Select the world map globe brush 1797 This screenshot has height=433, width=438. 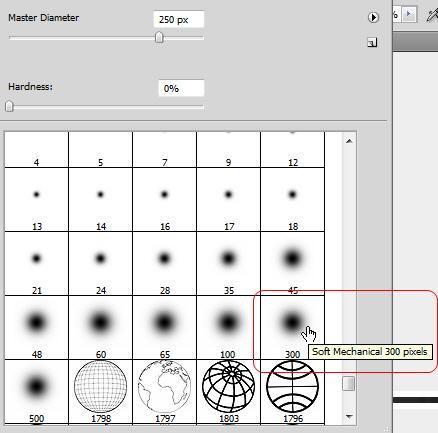(x=165, y=392)
